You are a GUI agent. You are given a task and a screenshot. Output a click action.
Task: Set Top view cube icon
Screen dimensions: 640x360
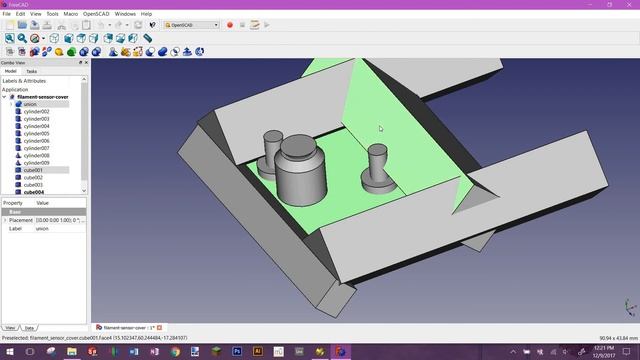81,38
